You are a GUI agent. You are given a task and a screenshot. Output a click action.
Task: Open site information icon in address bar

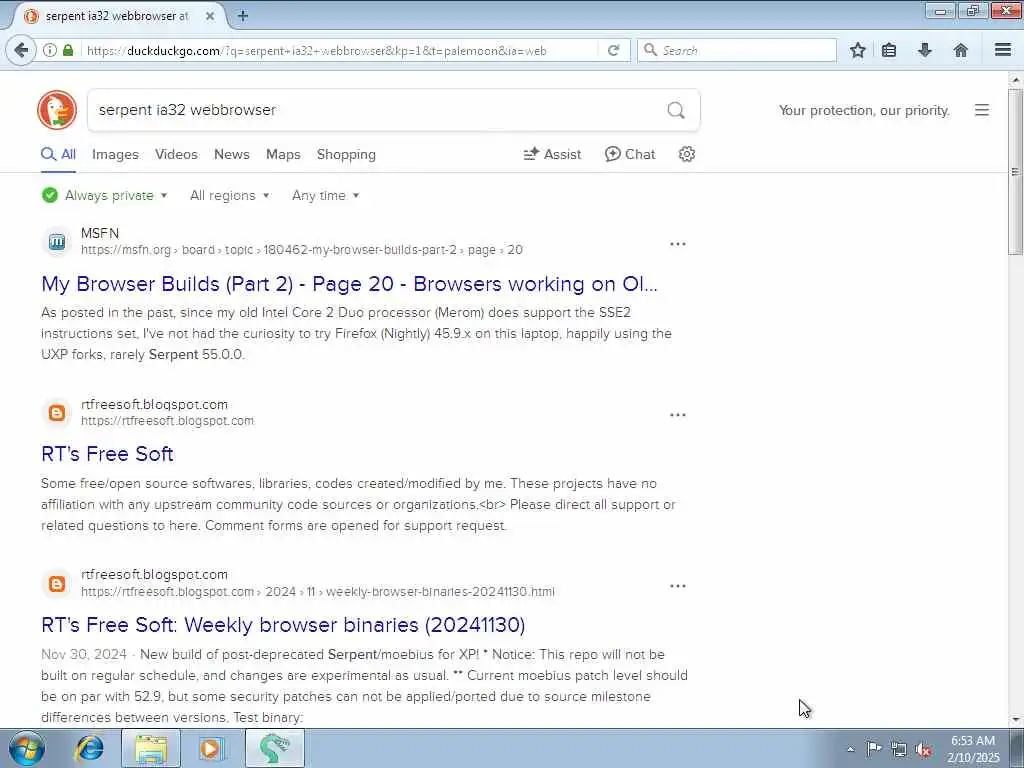coord(50,50)
